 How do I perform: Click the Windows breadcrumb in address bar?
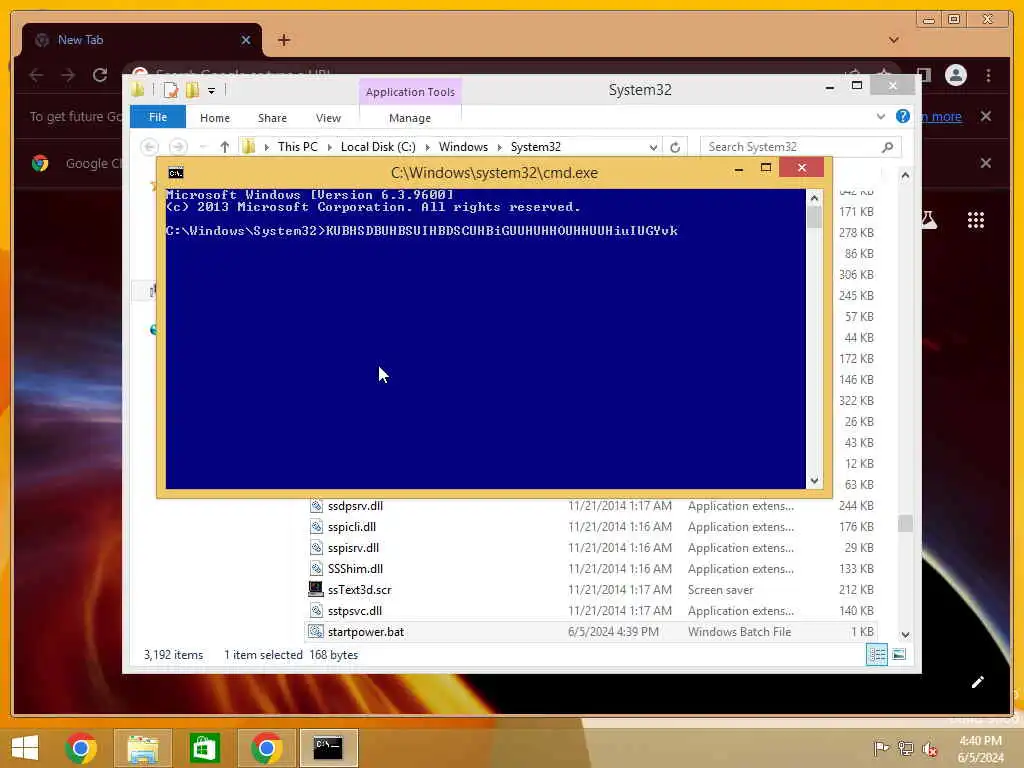[x=463, y=147]
